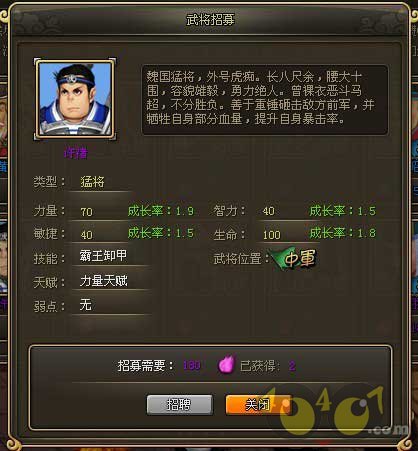Click the 弱点 weakness value 无
Viewport: 418px width, 451px height.
[x=85, y=305]
